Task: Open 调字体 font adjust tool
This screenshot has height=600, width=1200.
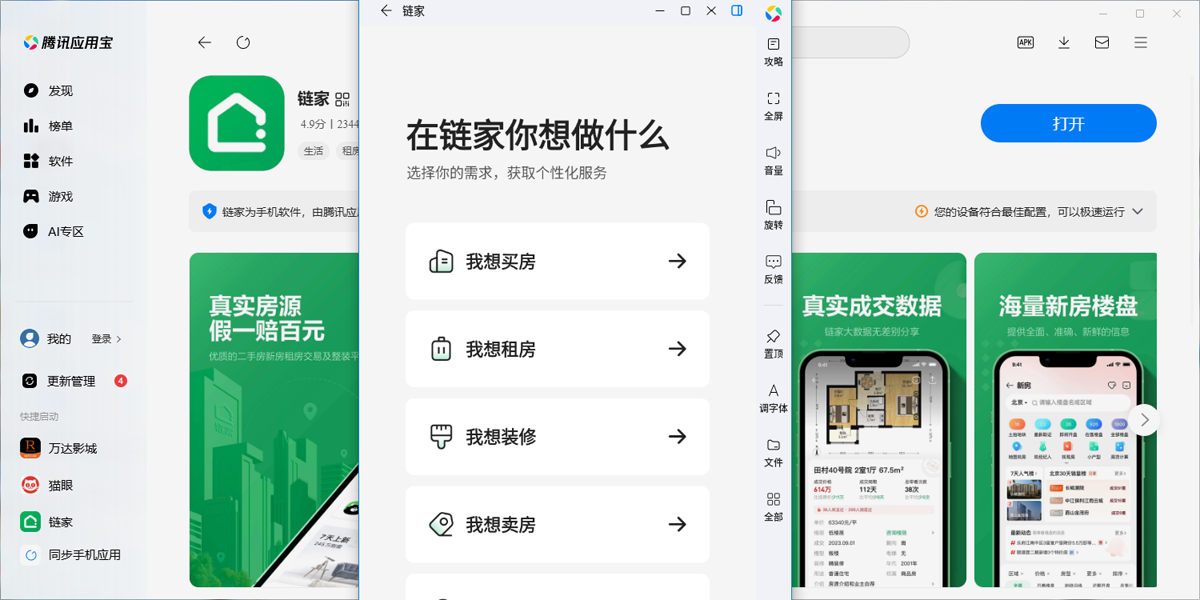Action: click(x=773, y=398)
